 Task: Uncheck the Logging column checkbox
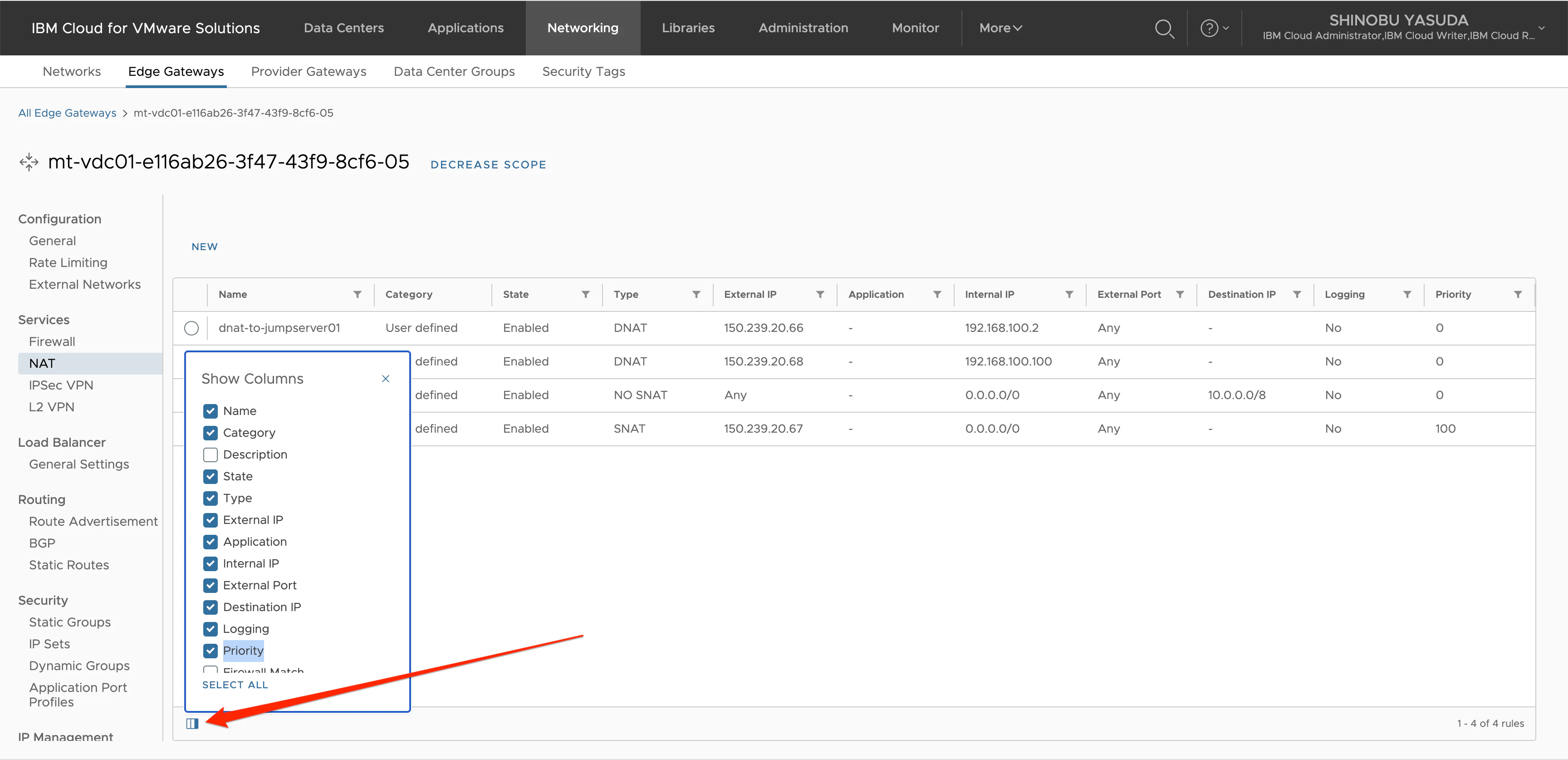(x=211, y=629)
